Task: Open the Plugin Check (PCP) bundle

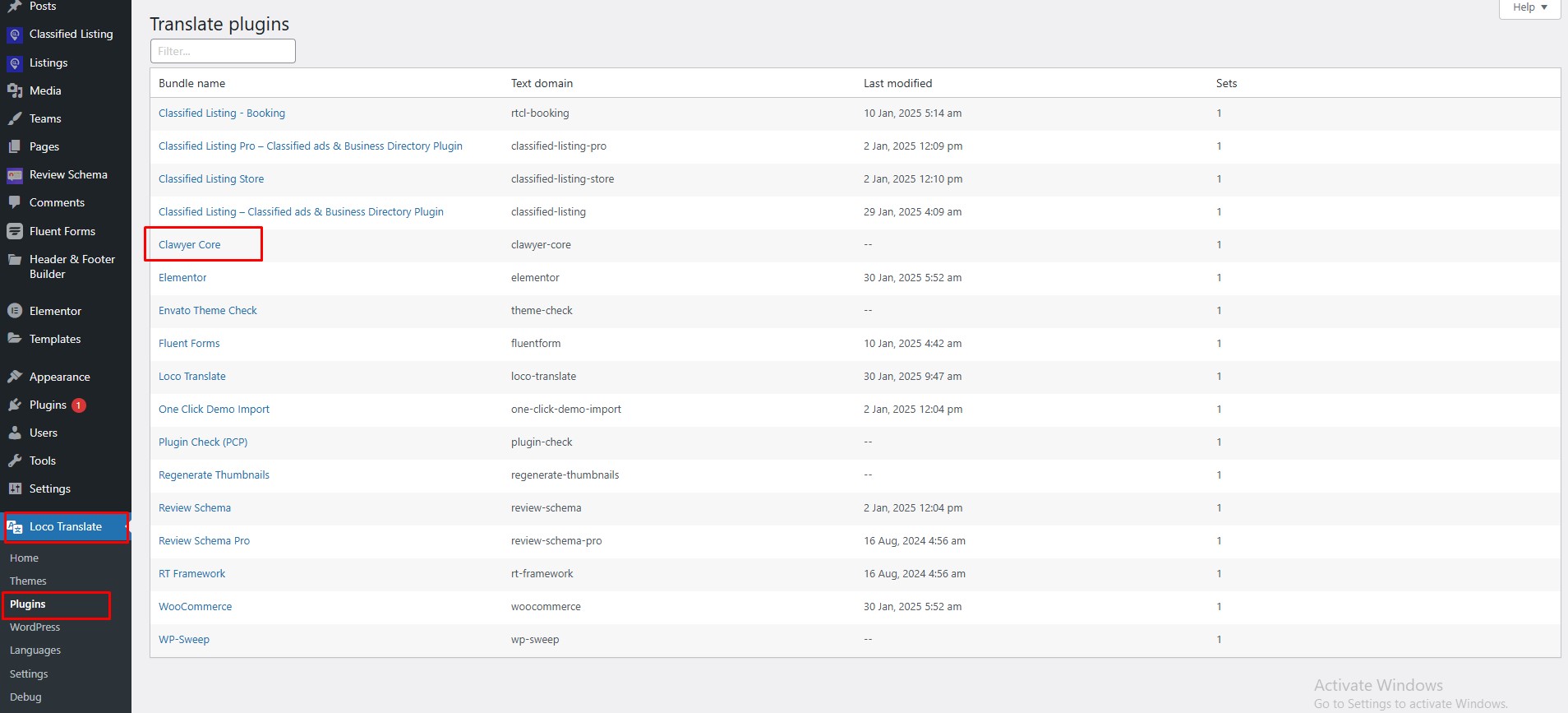Action: point(203,442)
